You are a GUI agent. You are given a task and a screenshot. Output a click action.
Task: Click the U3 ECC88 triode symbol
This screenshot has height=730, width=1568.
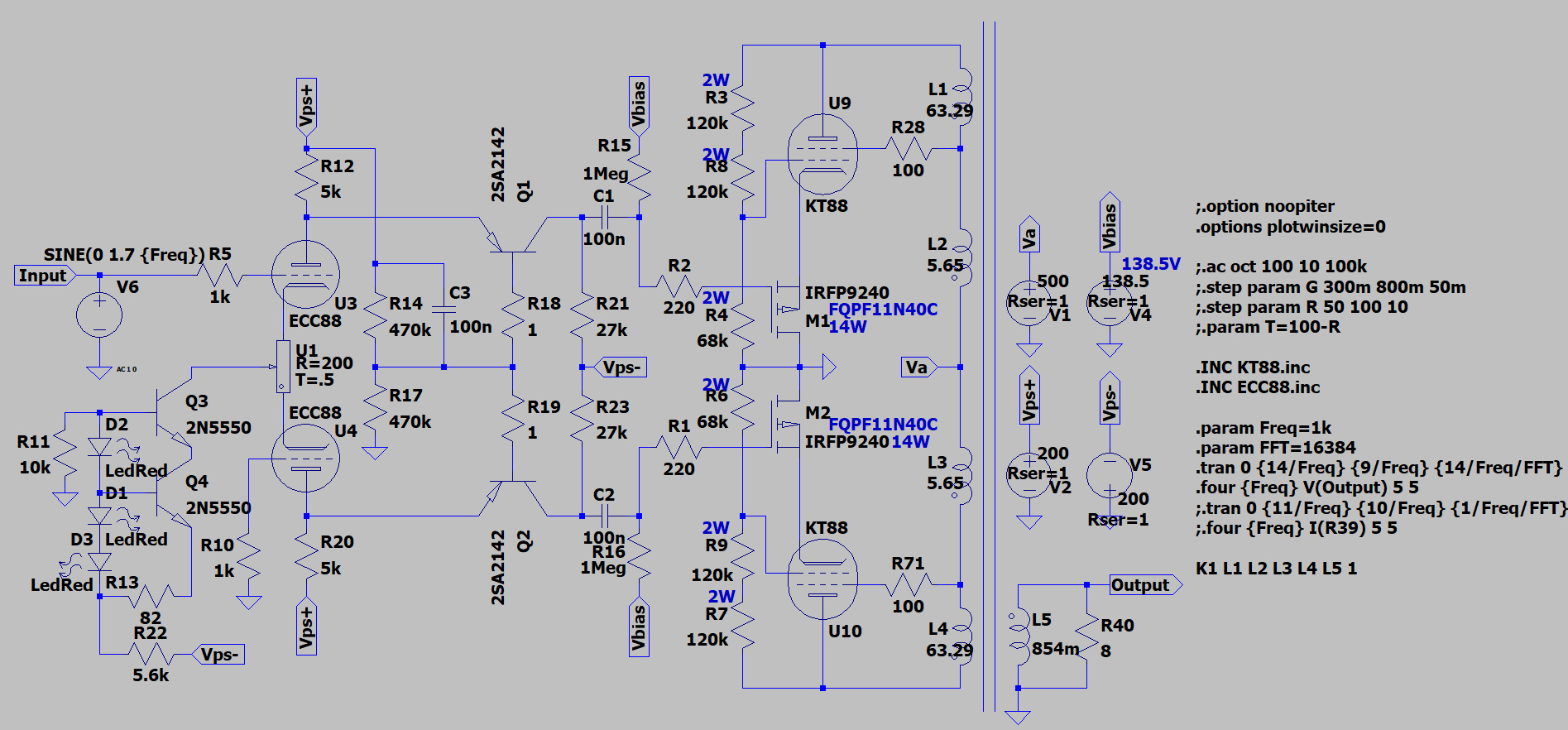[306, 274]
